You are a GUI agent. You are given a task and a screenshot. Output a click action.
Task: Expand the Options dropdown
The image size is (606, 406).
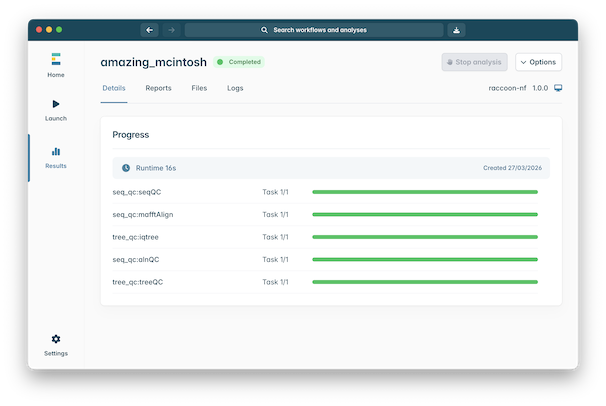pos(538,62)
